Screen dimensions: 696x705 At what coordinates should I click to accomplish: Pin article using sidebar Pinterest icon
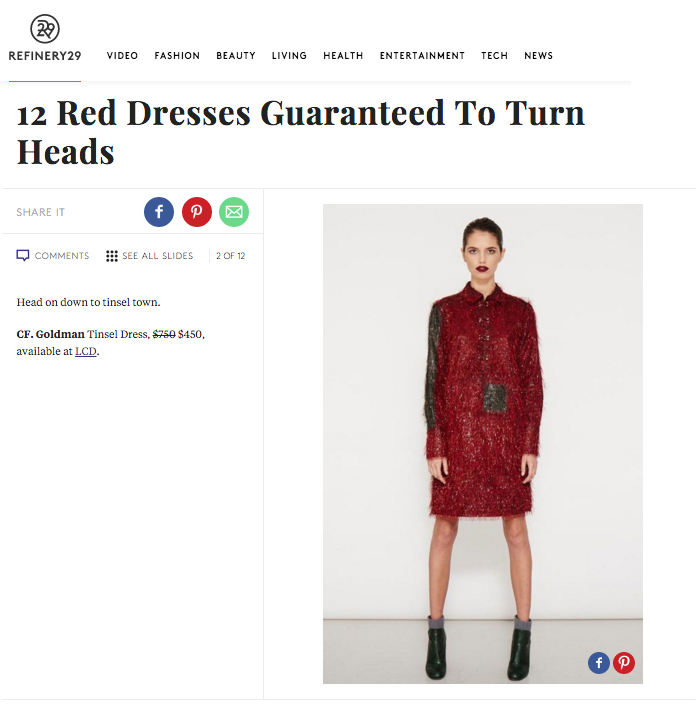[x=196, y=212]
